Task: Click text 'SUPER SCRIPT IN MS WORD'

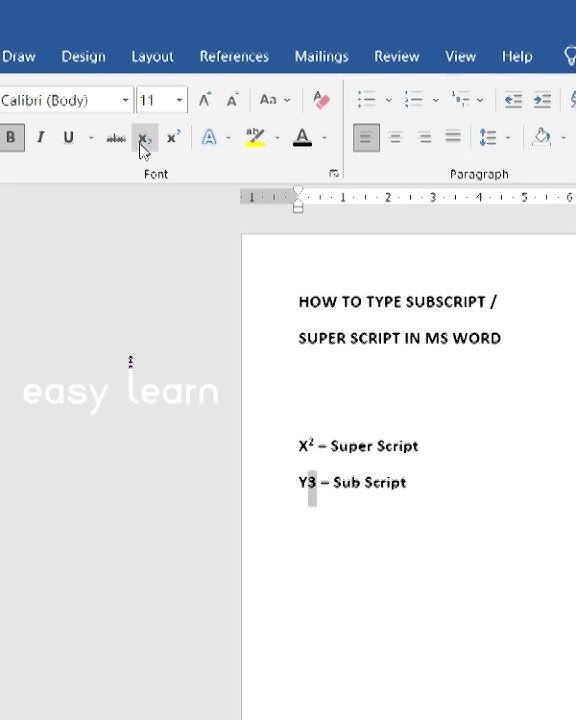Action: [400, 338]
